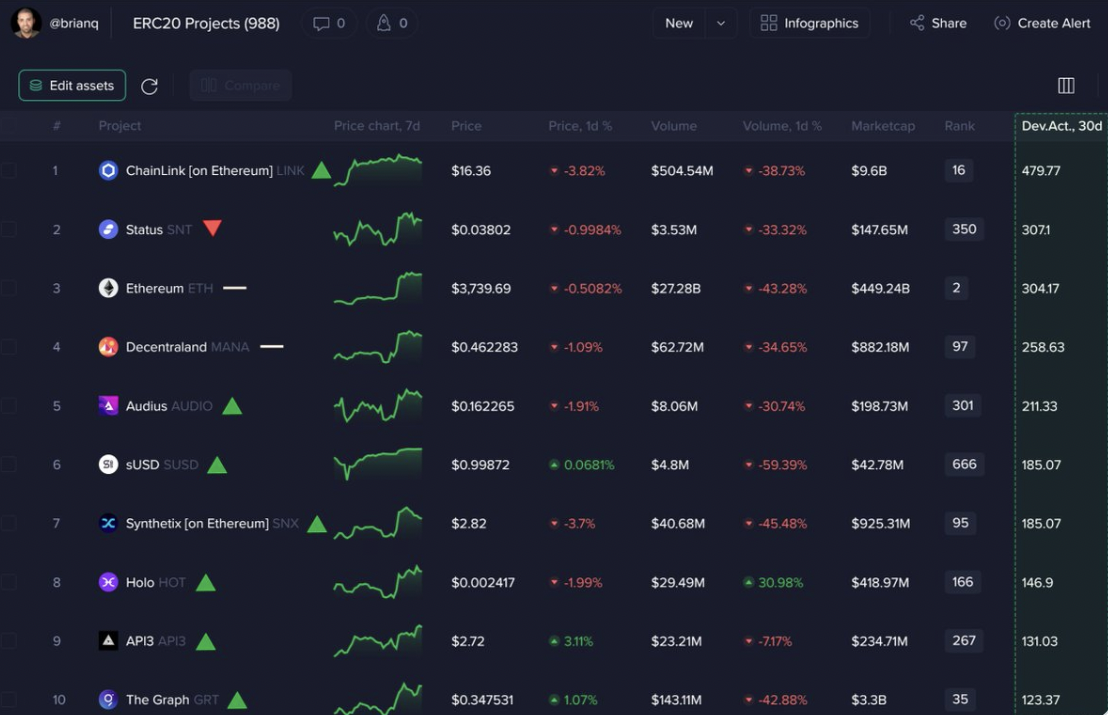1108x715 pixels.
Task: Click the red down triangle beside Status
Action: (x=213, y=228)
